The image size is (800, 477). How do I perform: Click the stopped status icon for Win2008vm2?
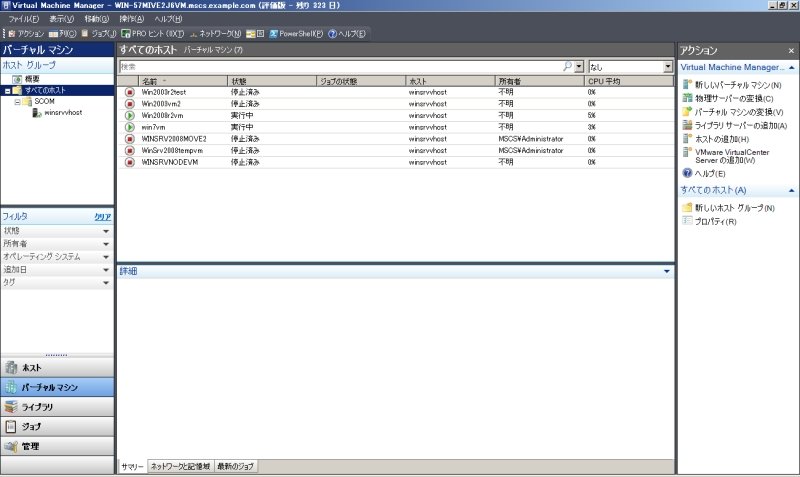[x=130, y=104]
